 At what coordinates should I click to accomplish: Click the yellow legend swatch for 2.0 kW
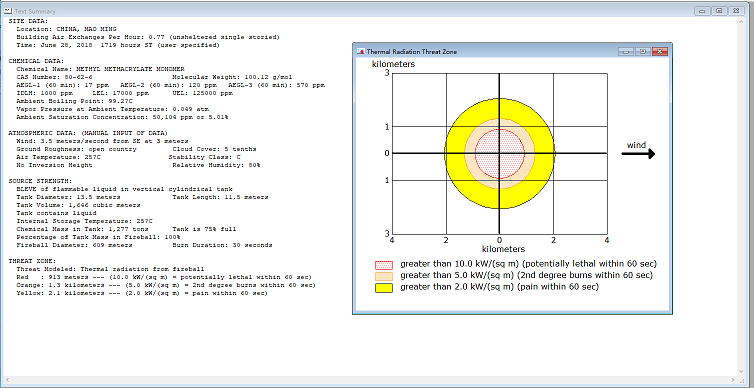[x=384, y=288]
